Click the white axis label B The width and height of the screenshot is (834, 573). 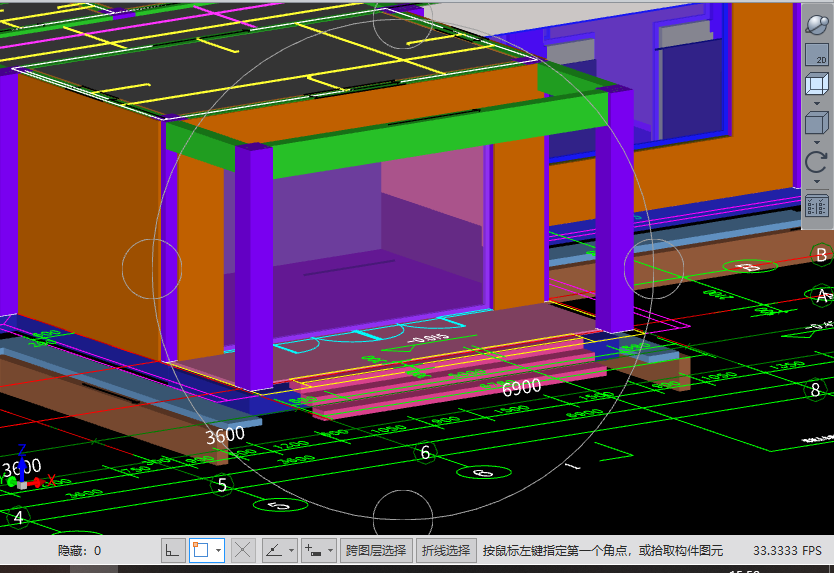(x=821, y=255)
